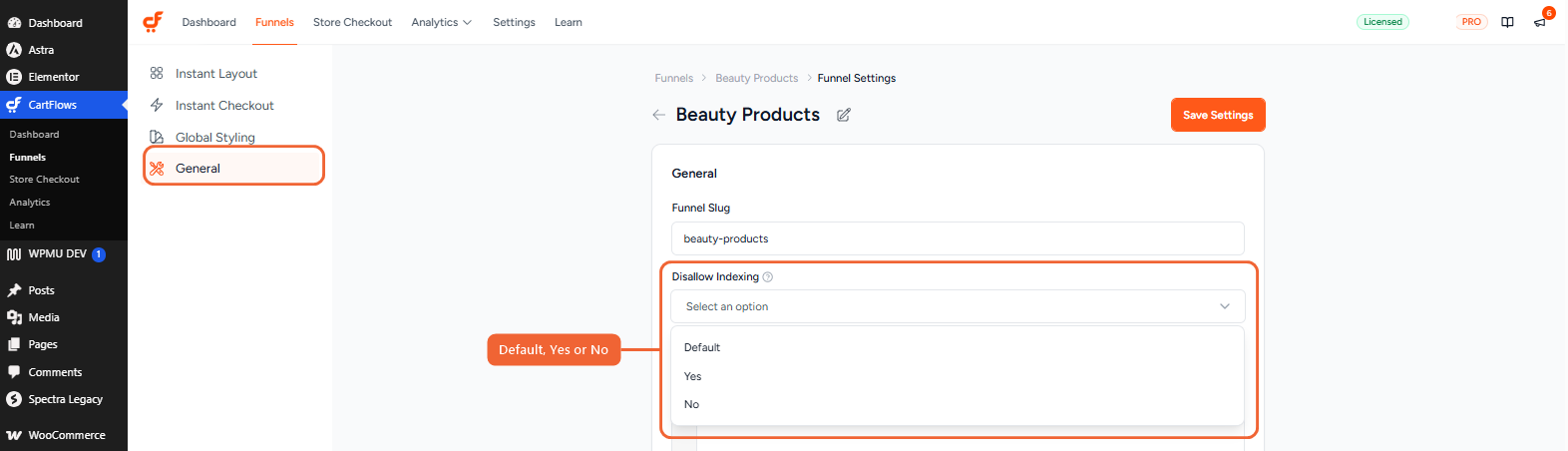Click the Funnel Settings breadcrumb text
This screenshot has width=1568, height=451.
click(x=856, y=78)
